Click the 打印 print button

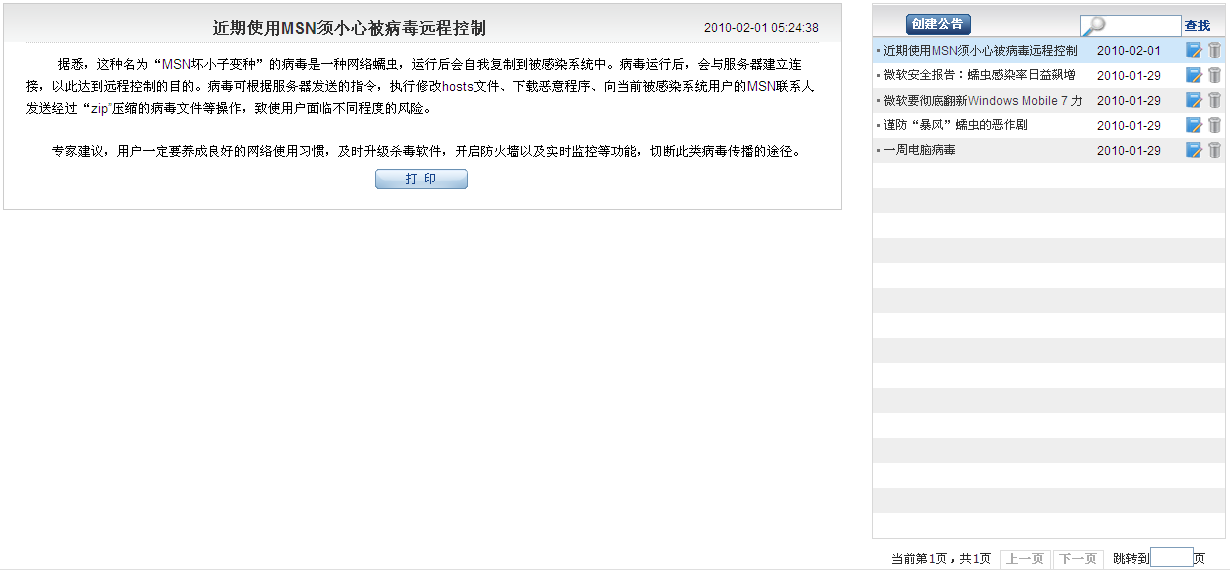tap(421, 179)
